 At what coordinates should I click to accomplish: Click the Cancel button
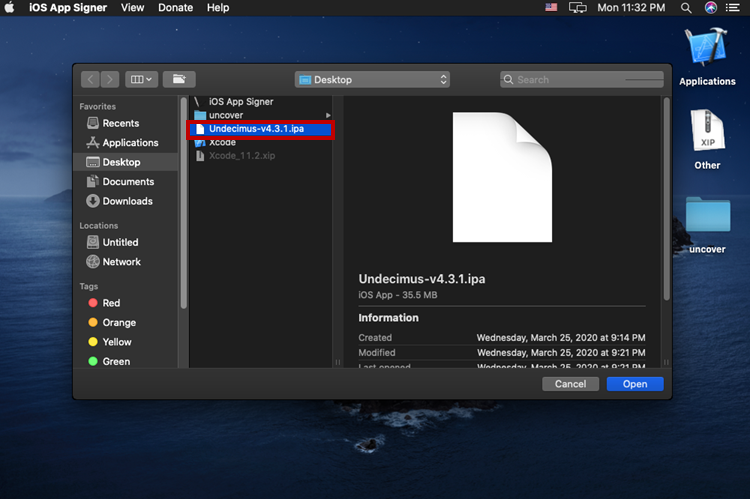570,384
